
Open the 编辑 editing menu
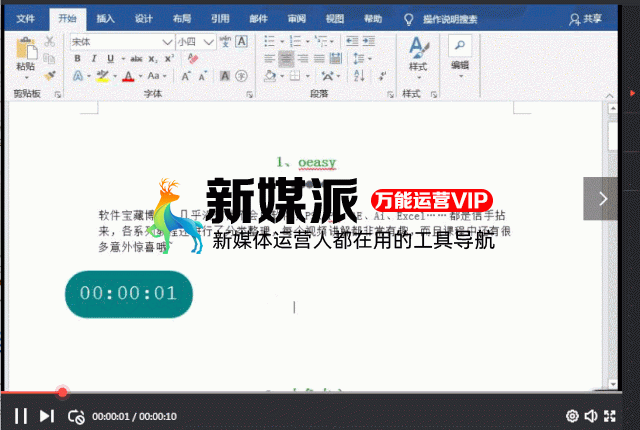[460, 57]
